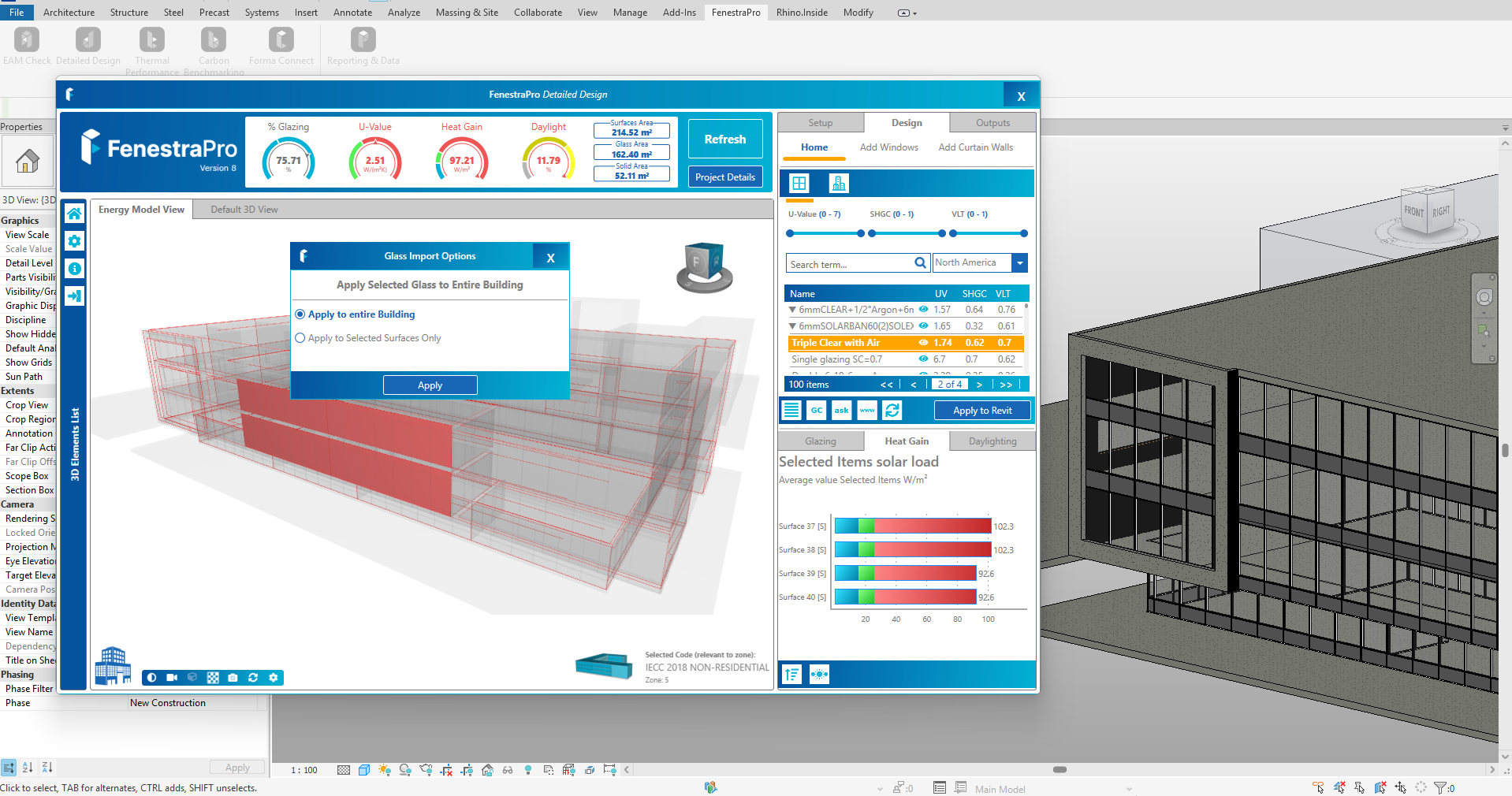Viewport: 1512px width, 796px height.
Task: Switch to the Daylighting tab
Action: click(x=992, y=441)
